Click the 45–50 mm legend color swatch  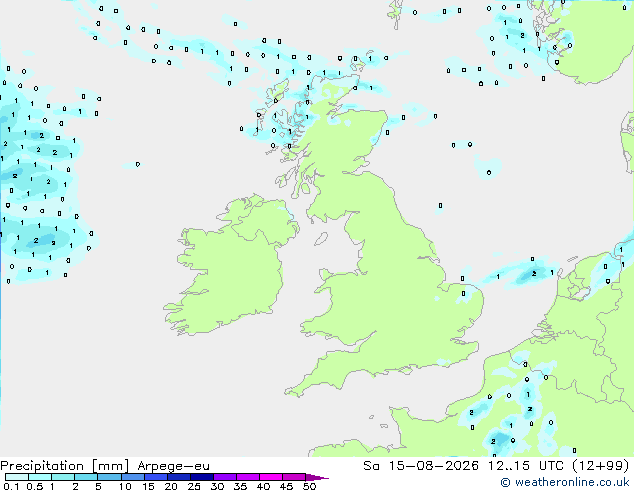coord(294,477)
